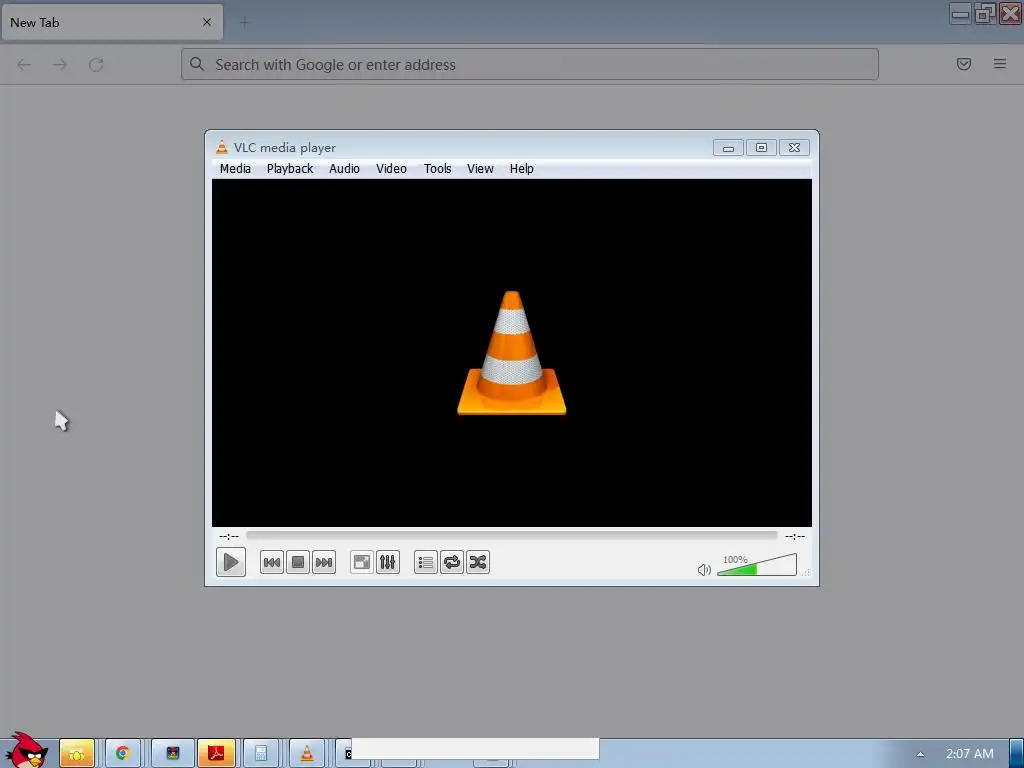Open the Media menu

click(x=235, y=168)
